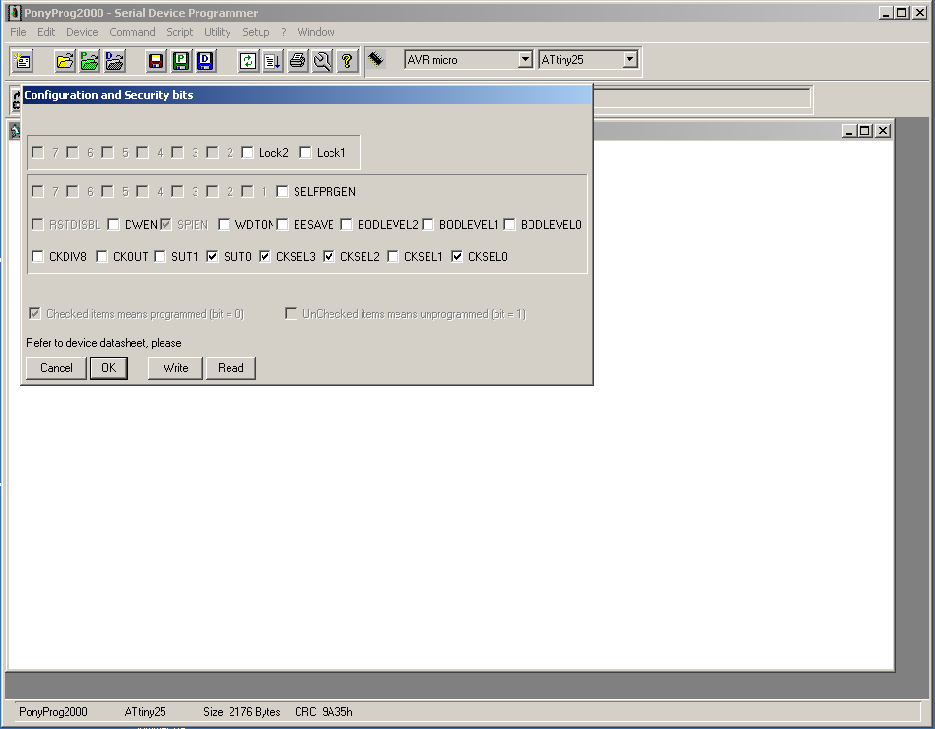The width and height of the screenshot is (935, 729).
Task: Uncheck the CKSEL2 checkbox
Action: [329, 256]
